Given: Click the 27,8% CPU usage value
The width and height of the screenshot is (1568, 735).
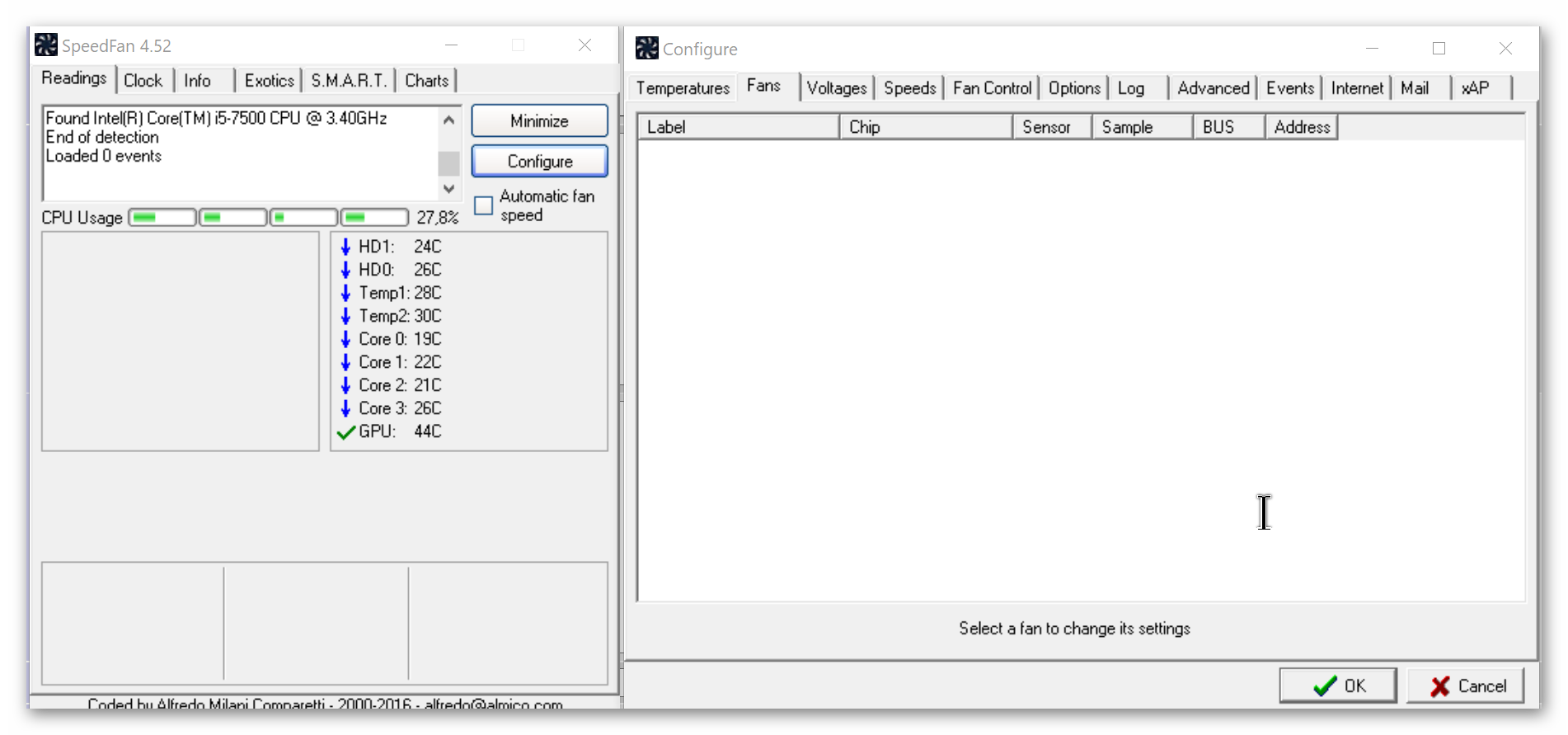Looking at the screenshot, I should 437,218.
